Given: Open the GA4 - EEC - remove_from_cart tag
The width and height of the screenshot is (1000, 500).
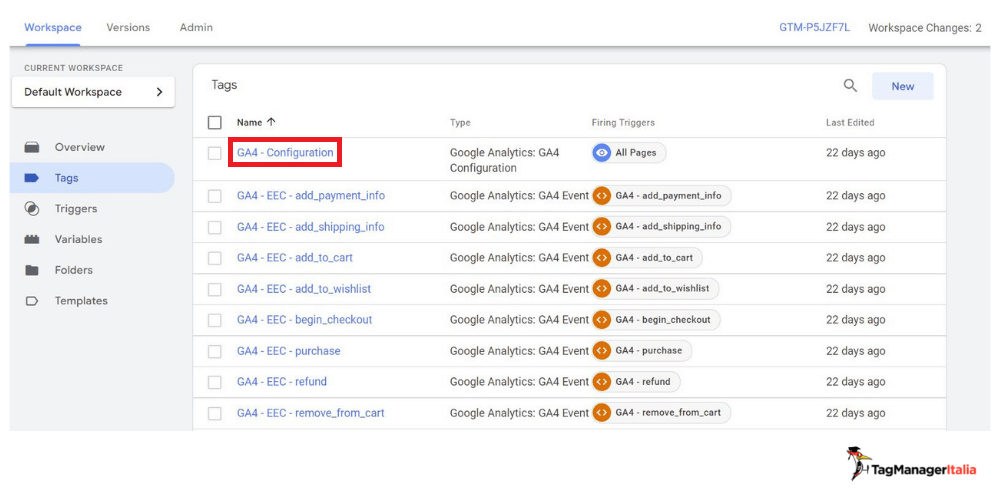Looking at the screenshot, I should (311, 413).
